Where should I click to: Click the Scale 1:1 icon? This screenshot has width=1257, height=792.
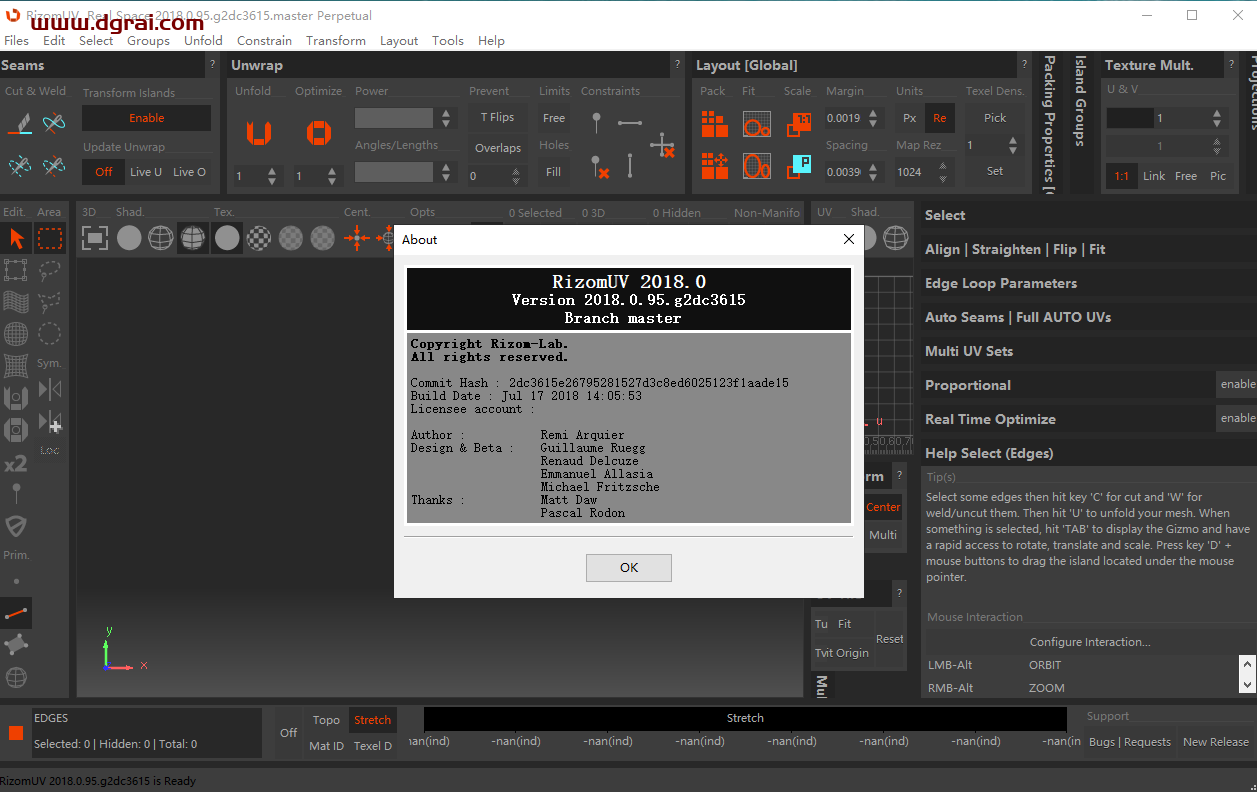point(799,124)
